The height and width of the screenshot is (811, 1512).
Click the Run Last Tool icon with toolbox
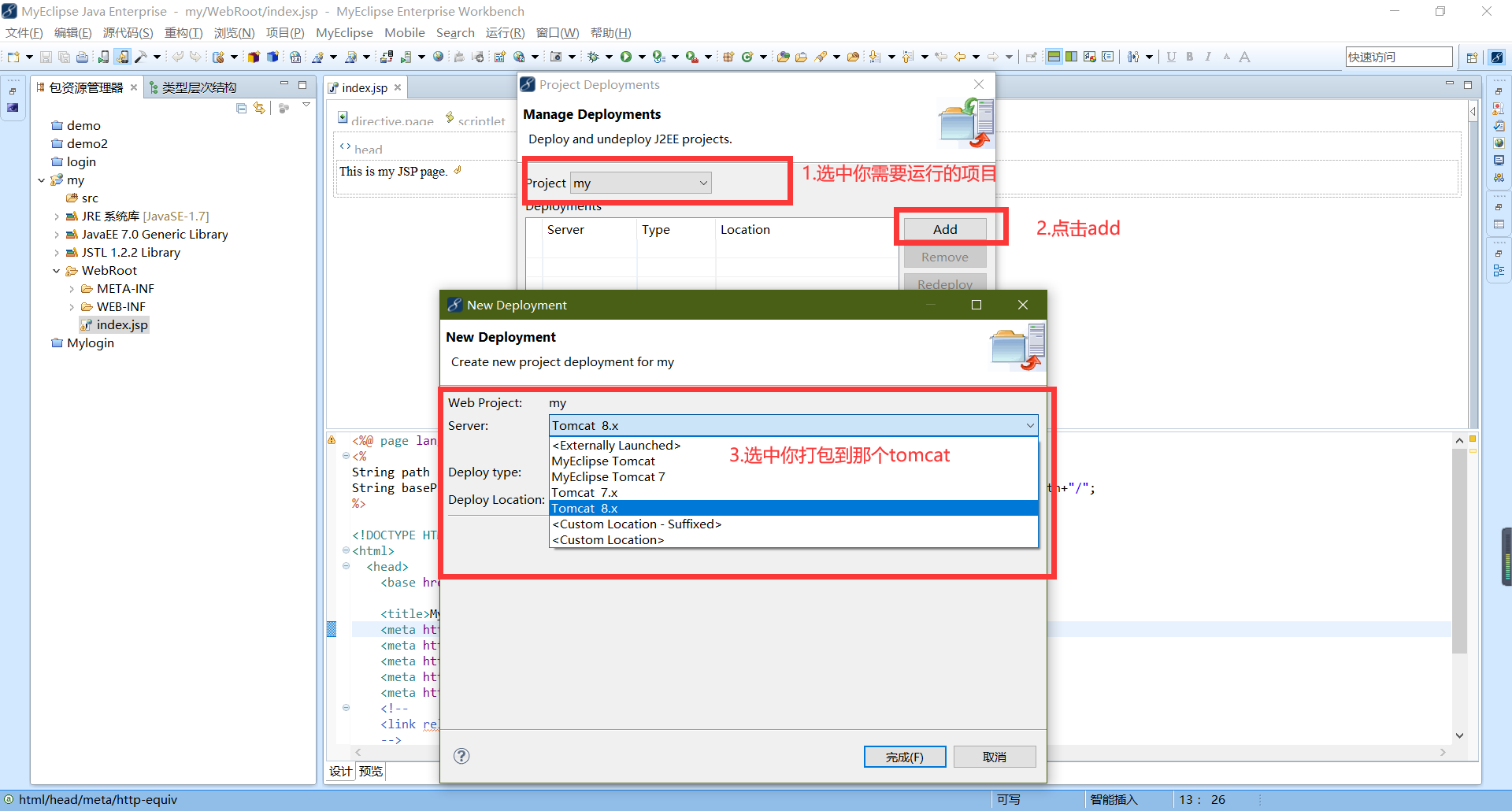click(691, 57)
